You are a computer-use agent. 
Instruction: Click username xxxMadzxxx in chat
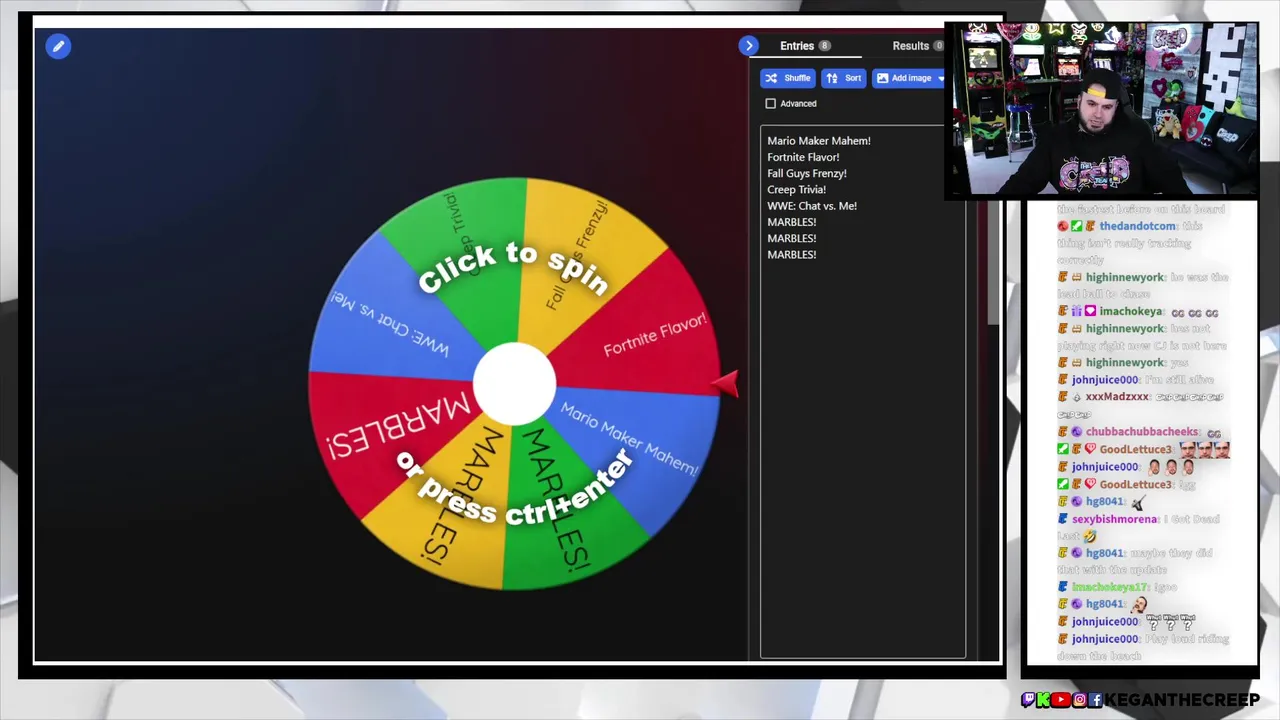click(x=1117, y=397)
